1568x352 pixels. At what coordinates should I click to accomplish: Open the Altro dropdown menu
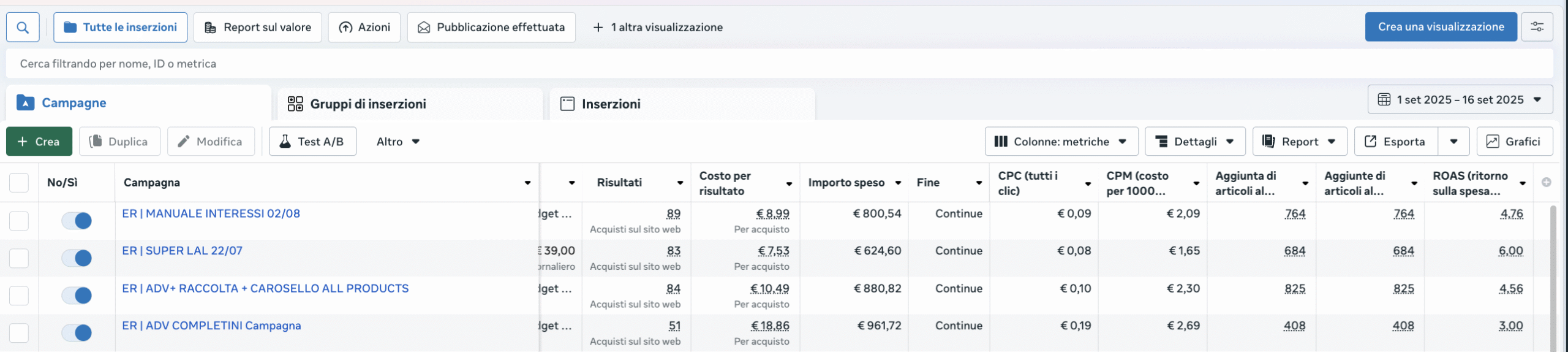pos(398,142)
